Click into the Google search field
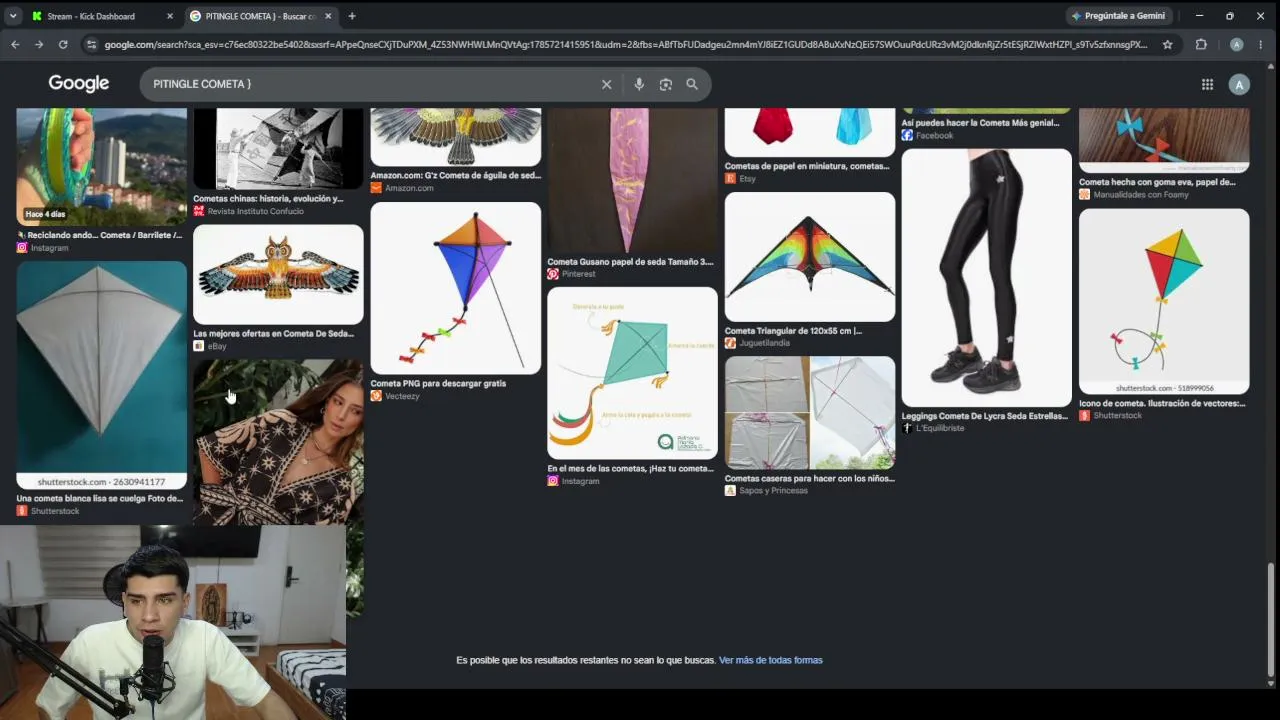Viewport: 1280px width, 720px height. 370,84
